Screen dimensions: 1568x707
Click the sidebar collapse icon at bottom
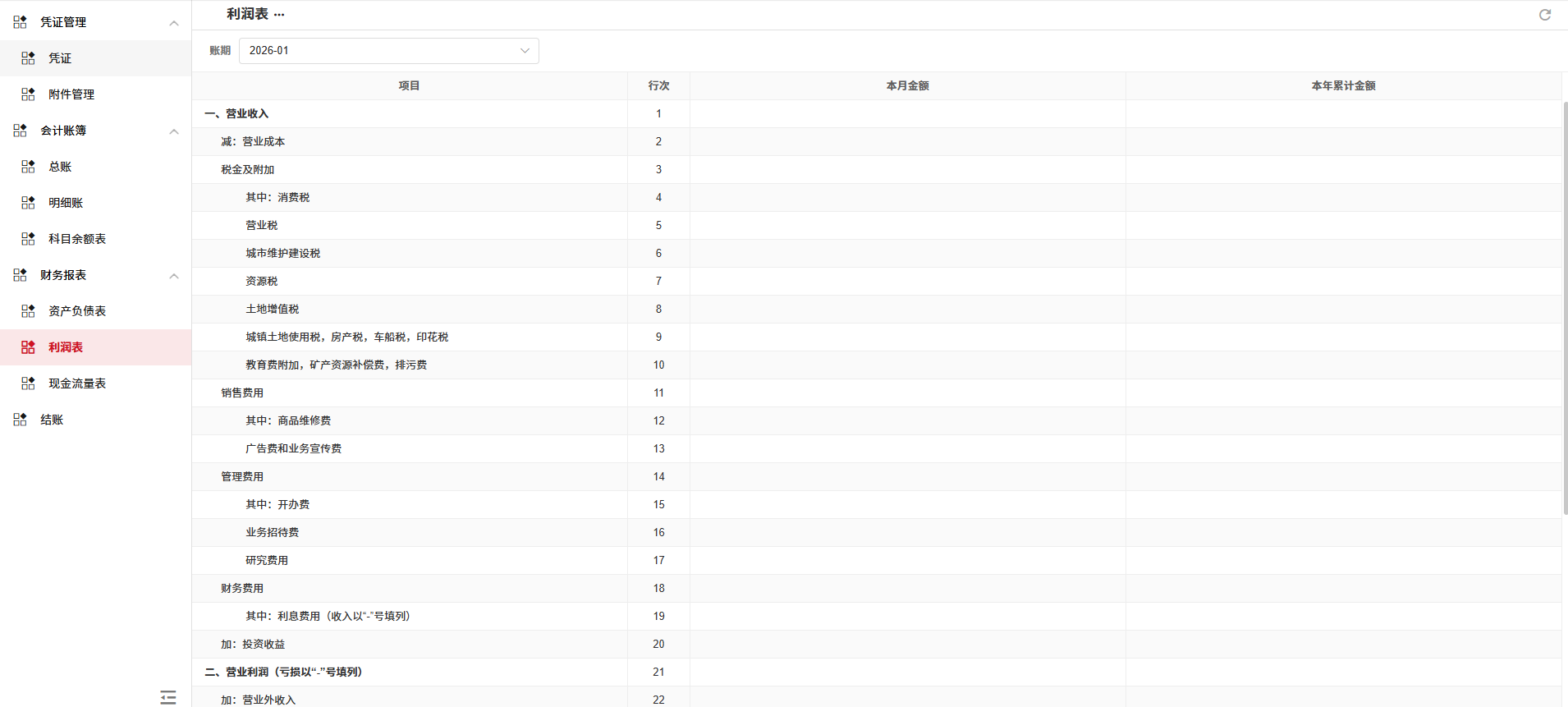[x=168, y=697]
